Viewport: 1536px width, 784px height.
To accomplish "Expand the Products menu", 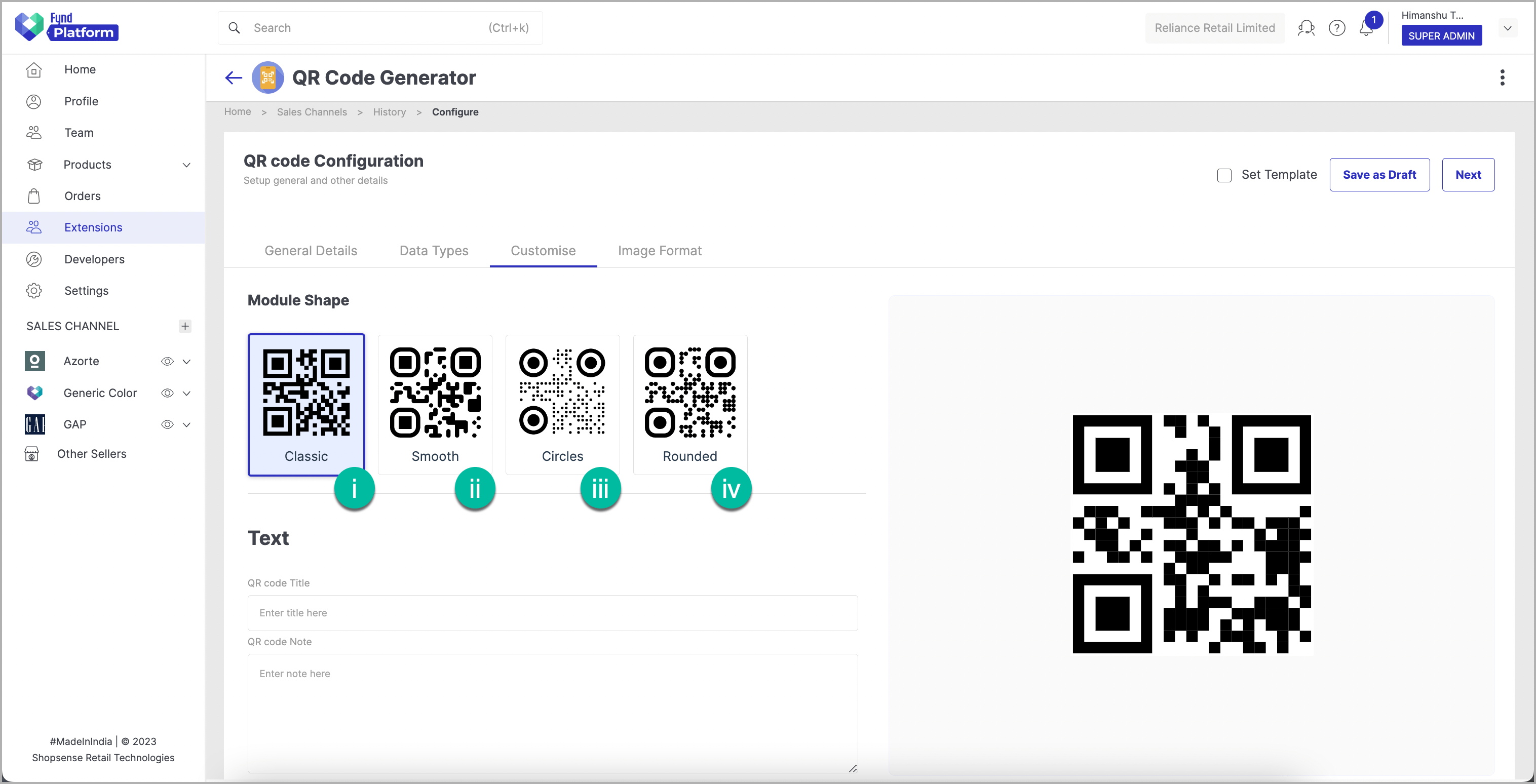I will click(186, 165).
